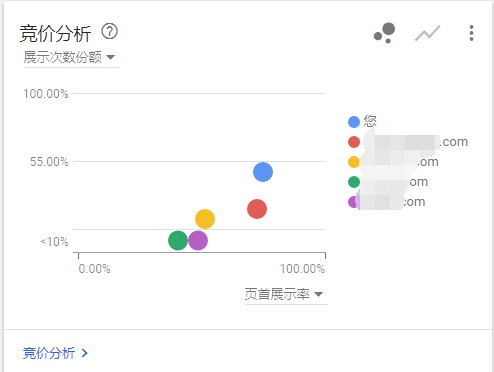Select the green bubble in the chart
Viewport: 494px width, 372px height.
pyautogui.click(x=178, y=240)
